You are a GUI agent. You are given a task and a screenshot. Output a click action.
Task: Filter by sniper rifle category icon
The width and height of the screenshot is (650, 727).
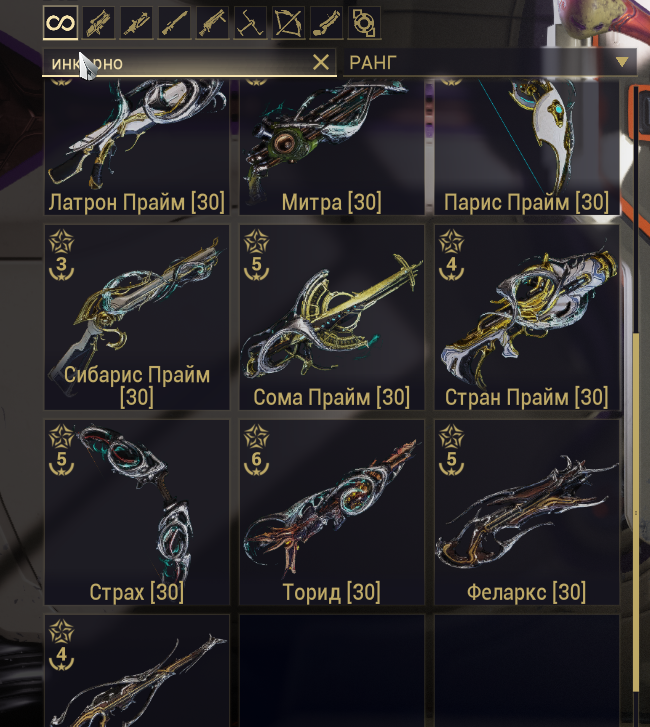click(x=174, y=22)
